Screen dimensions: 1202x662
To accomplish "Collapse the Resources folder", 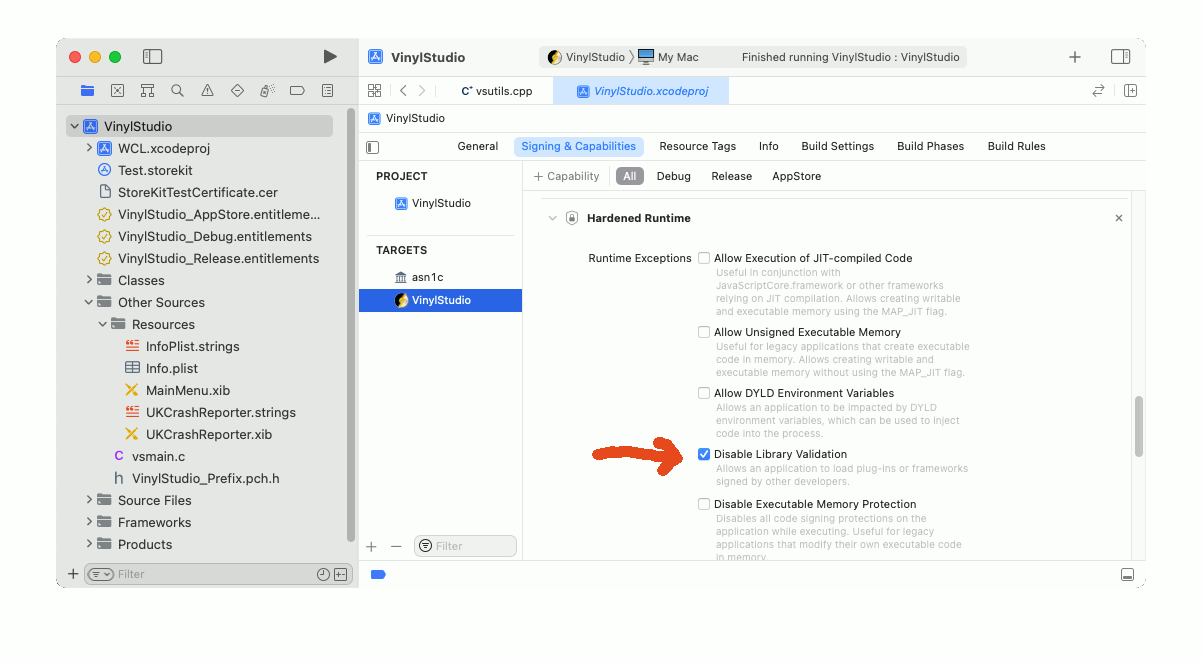I will [103, 324].
